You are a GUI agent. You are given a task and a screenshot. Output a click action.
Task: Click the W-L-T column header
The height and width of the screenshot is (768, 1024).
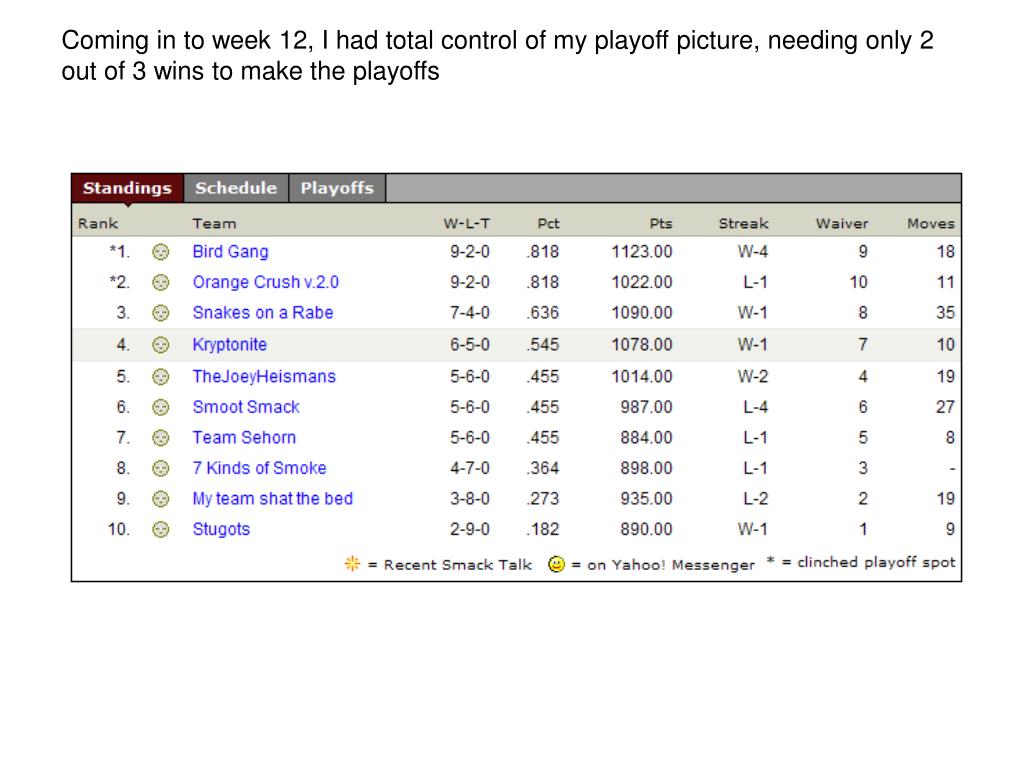[x=467, y=223]
